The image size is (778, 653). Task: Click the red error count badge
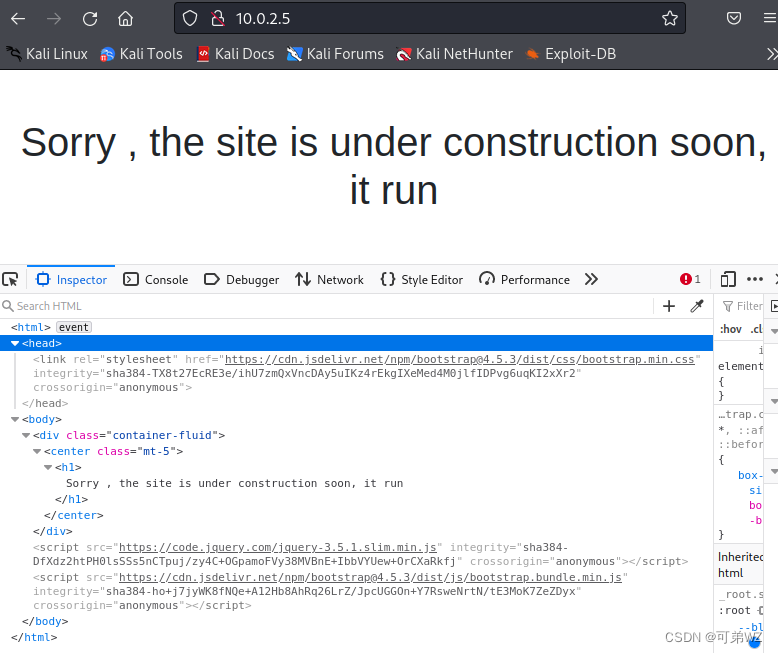point(690,279)
